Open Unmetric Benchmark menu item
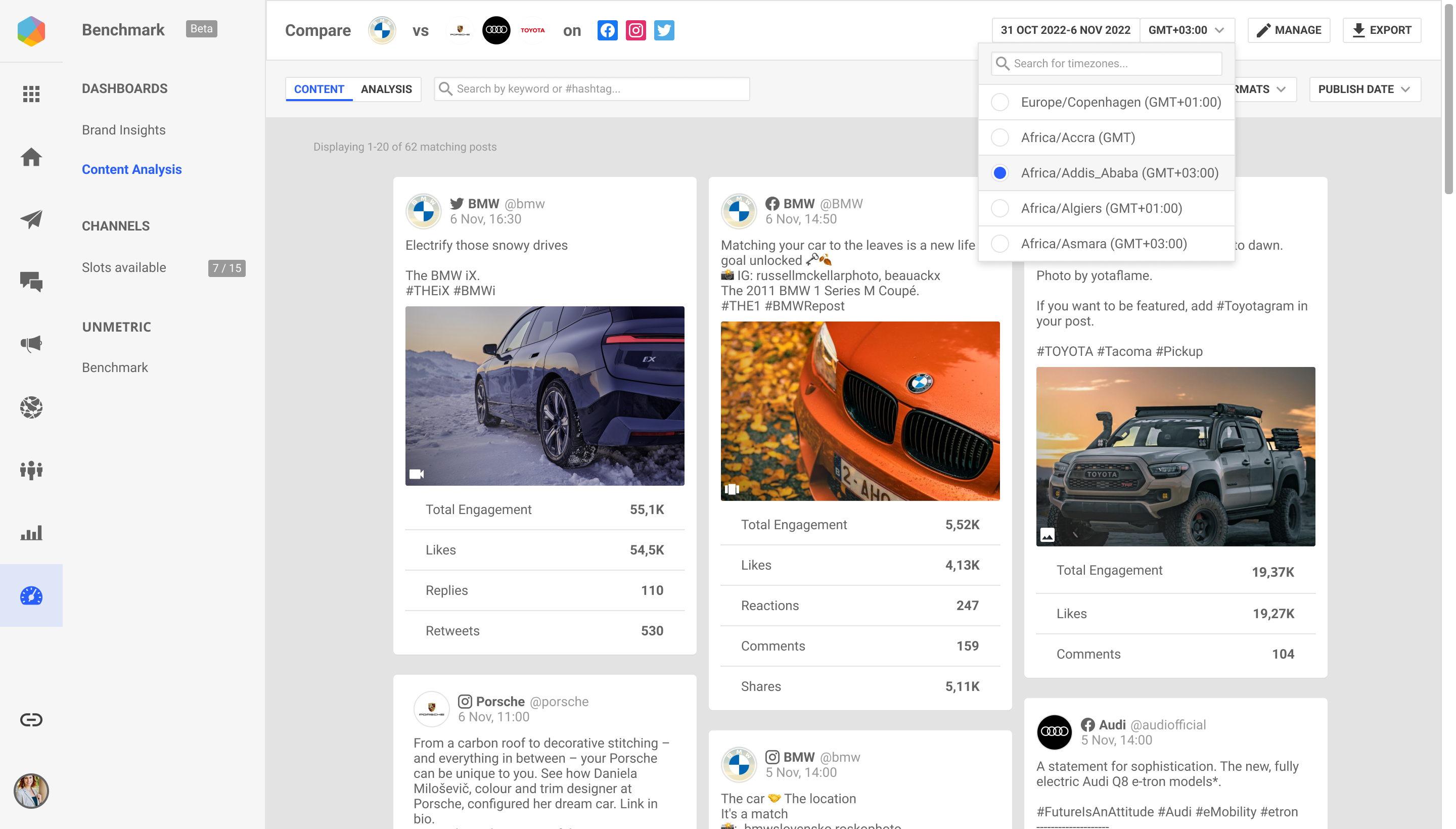1456x829 pixels. [x=115, y=367]
